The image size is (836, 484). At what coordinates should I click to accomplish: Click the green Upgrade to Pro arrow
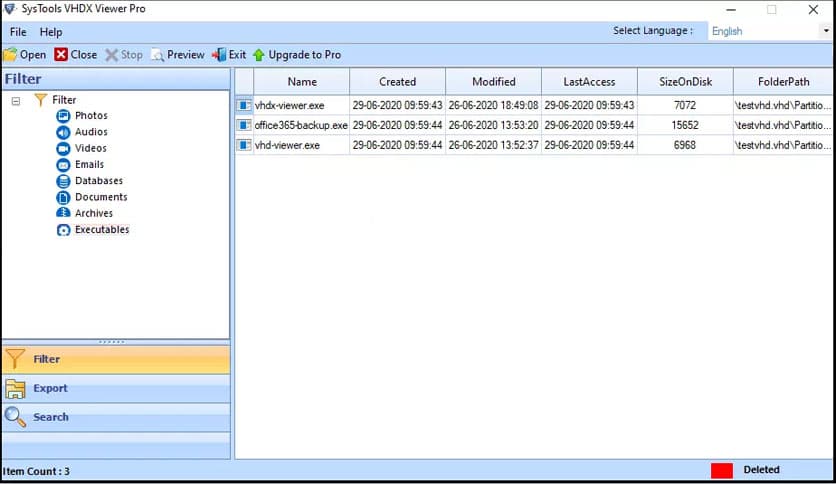point(259,55)
